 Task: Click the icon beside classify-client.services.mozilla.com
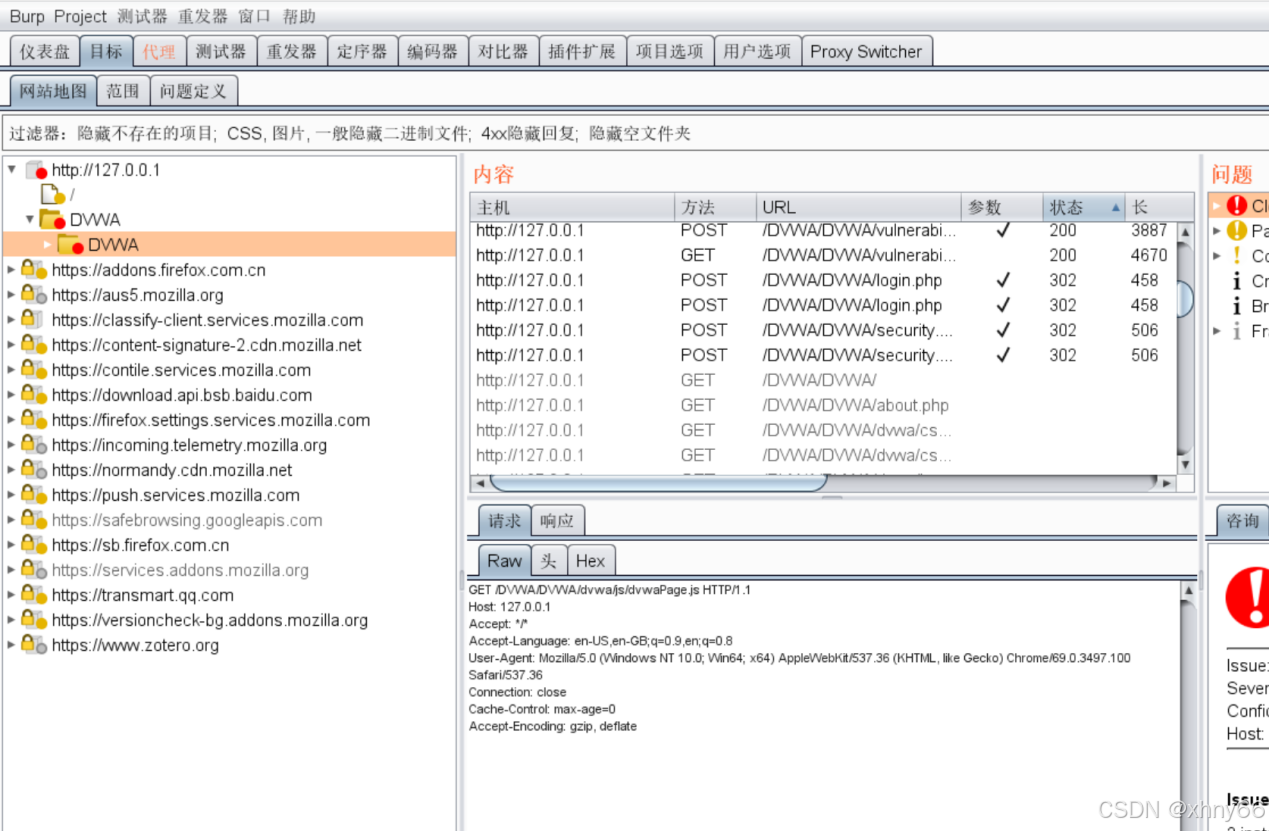pos(33,320)
